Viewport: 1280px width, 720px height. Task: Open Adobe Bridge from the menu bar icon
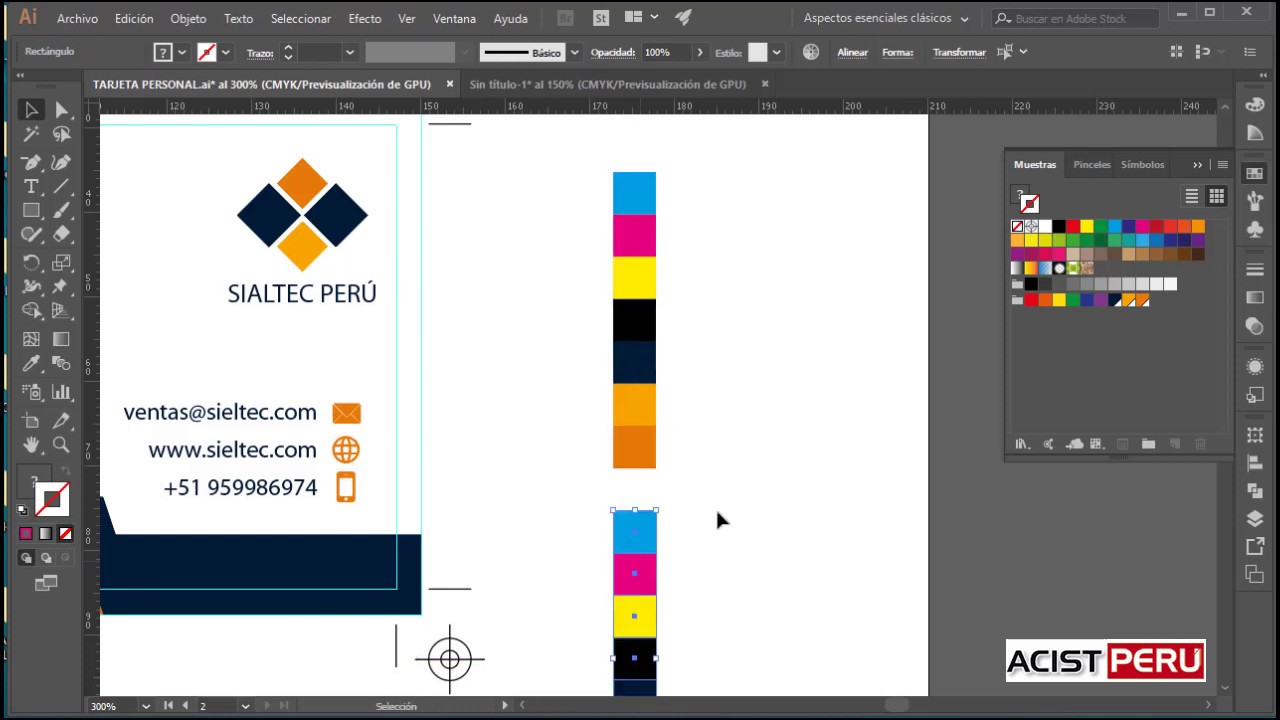[x=565, y=18]
